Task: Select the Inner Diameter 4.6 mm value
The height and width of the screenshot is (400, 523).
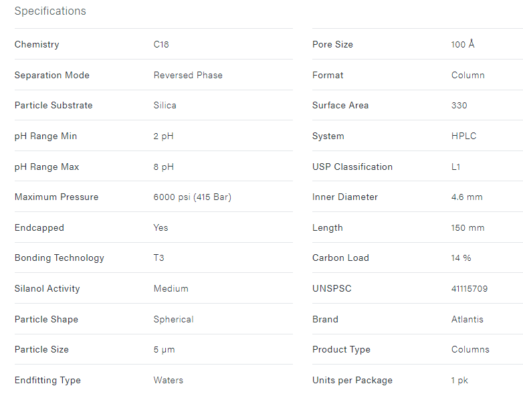Action: (467, 197)
